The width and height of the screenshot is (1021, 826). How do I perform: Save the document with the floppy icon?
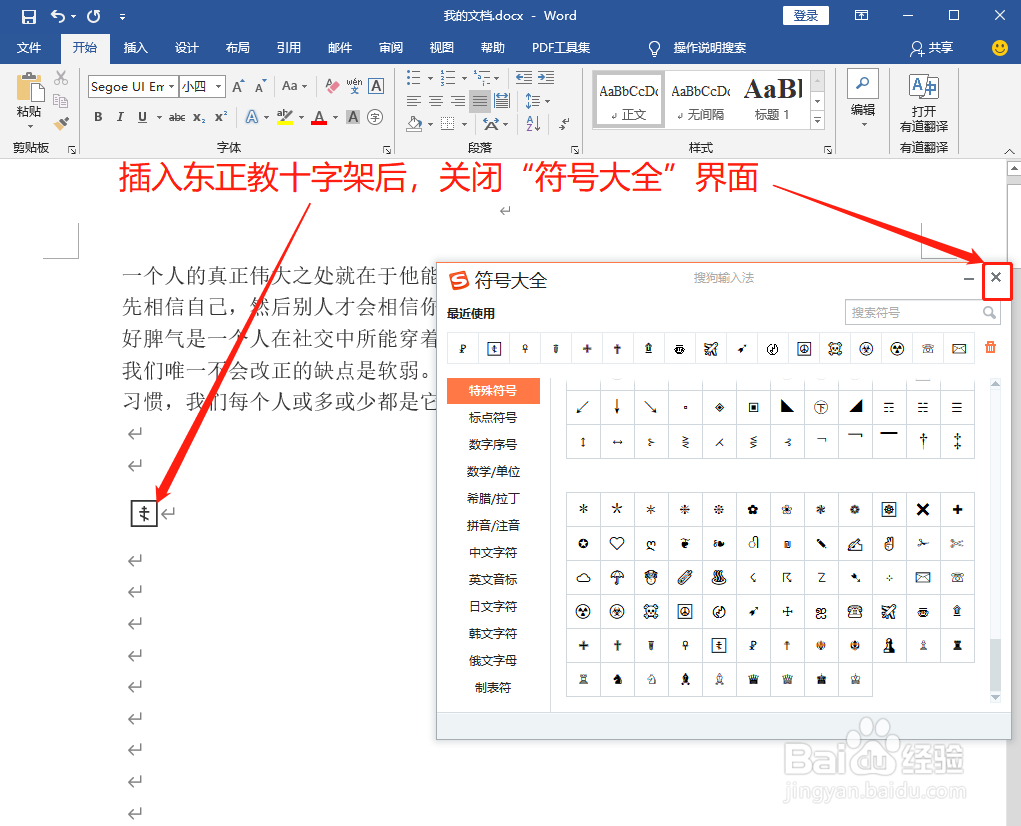[x=29, y=16]
